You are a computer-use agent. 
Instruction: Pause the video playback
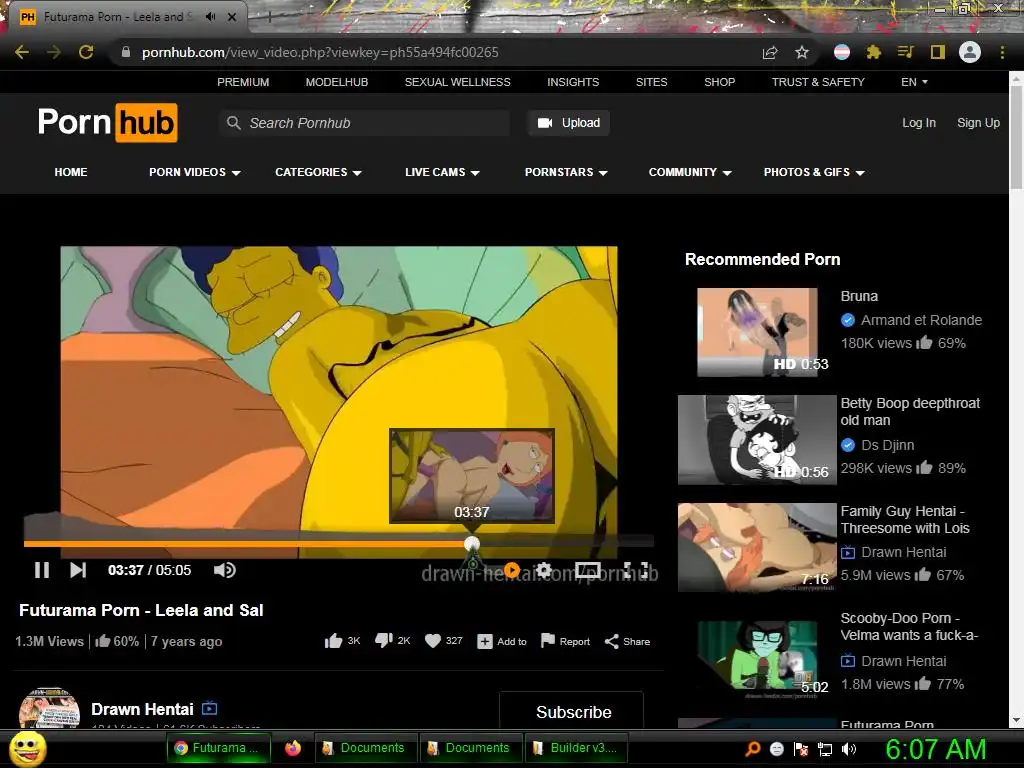42,570
